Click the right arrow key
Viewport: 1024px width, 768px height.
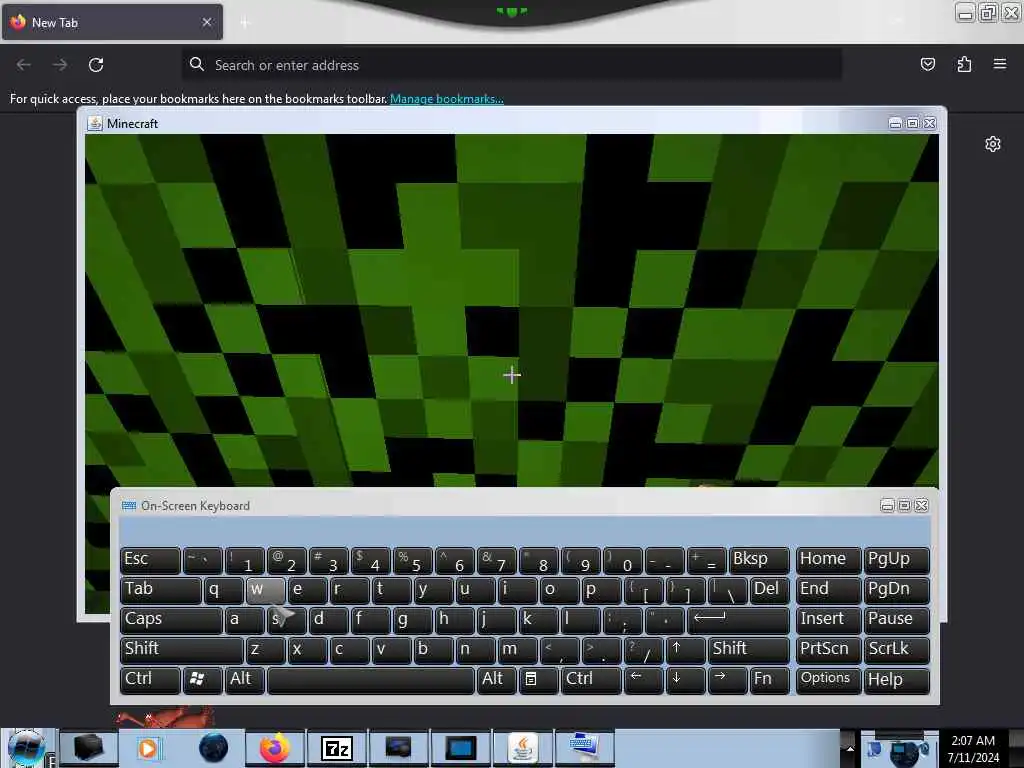(x=728, y=680)
